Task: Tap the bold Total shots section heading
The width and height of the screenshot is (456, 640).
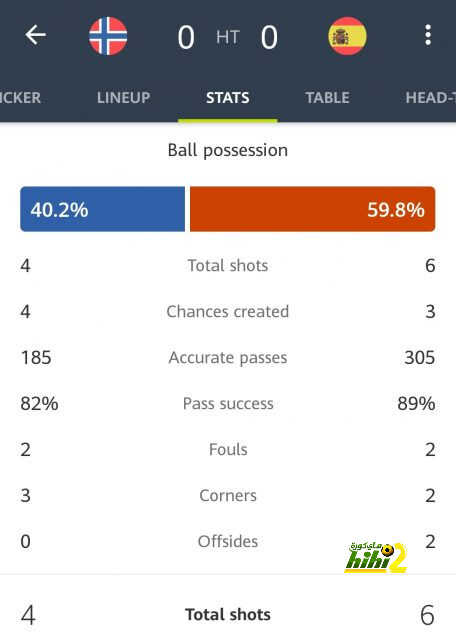Action: click(228, 614)
